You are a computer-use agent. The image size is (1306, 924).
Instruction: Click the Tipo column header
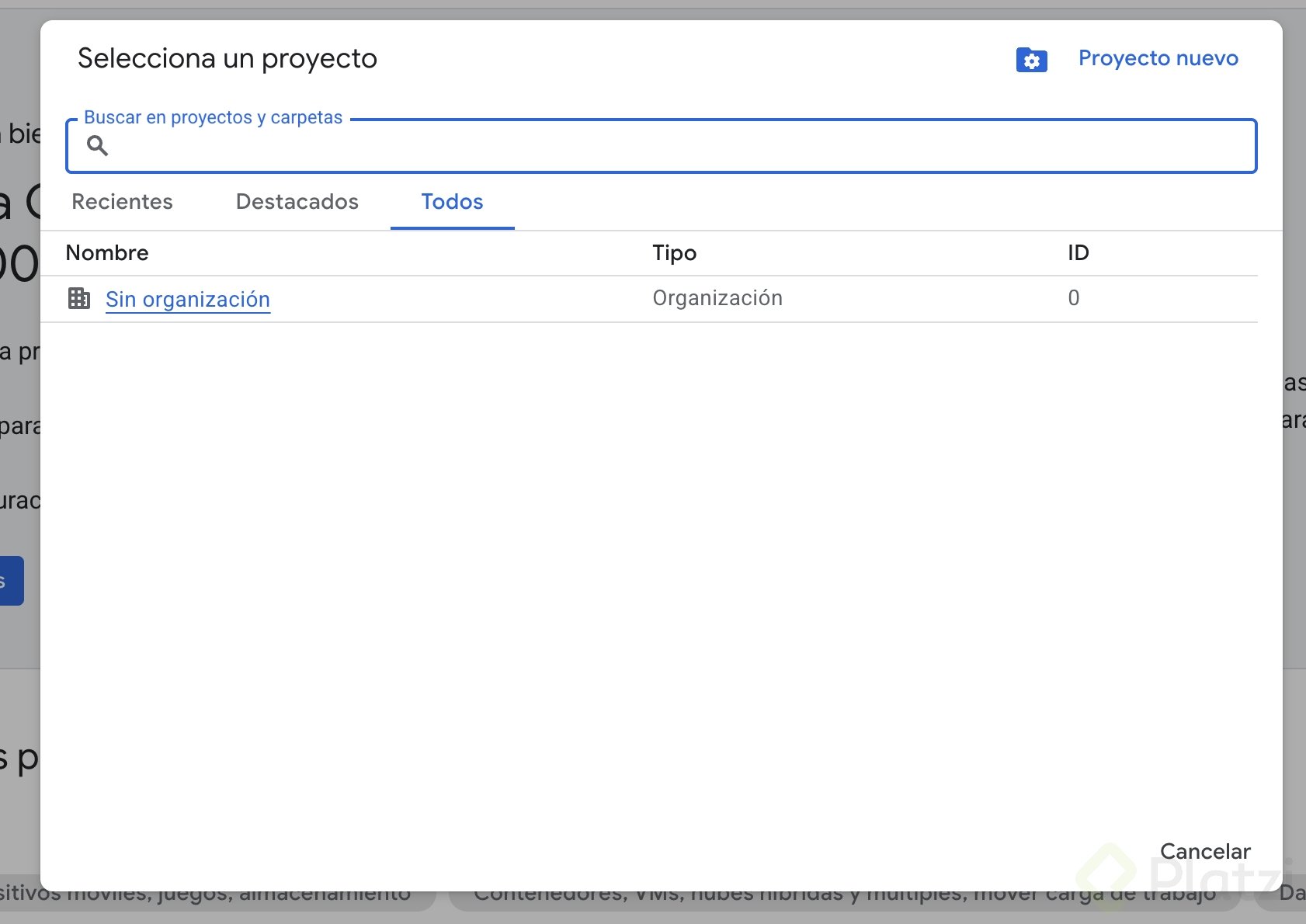[x=674, y=253]
